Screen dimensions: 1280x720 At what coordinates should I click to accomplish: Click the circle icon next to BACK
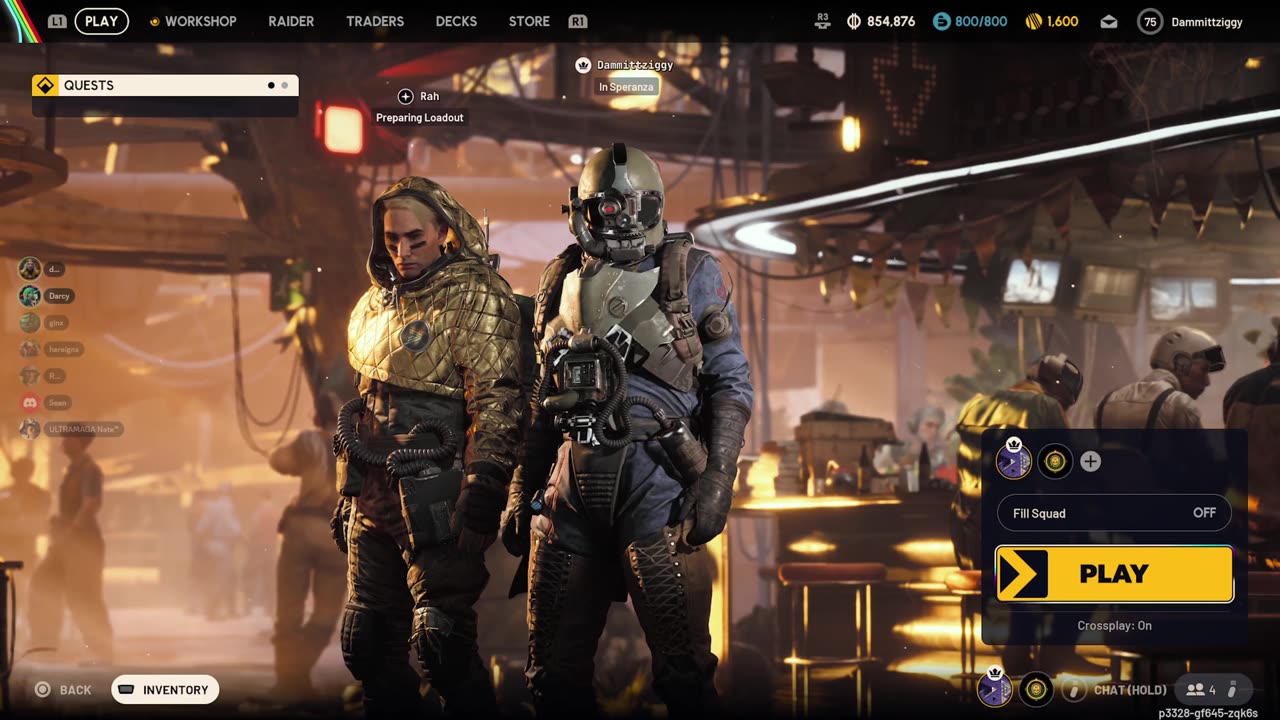click(x=42, y=689)
